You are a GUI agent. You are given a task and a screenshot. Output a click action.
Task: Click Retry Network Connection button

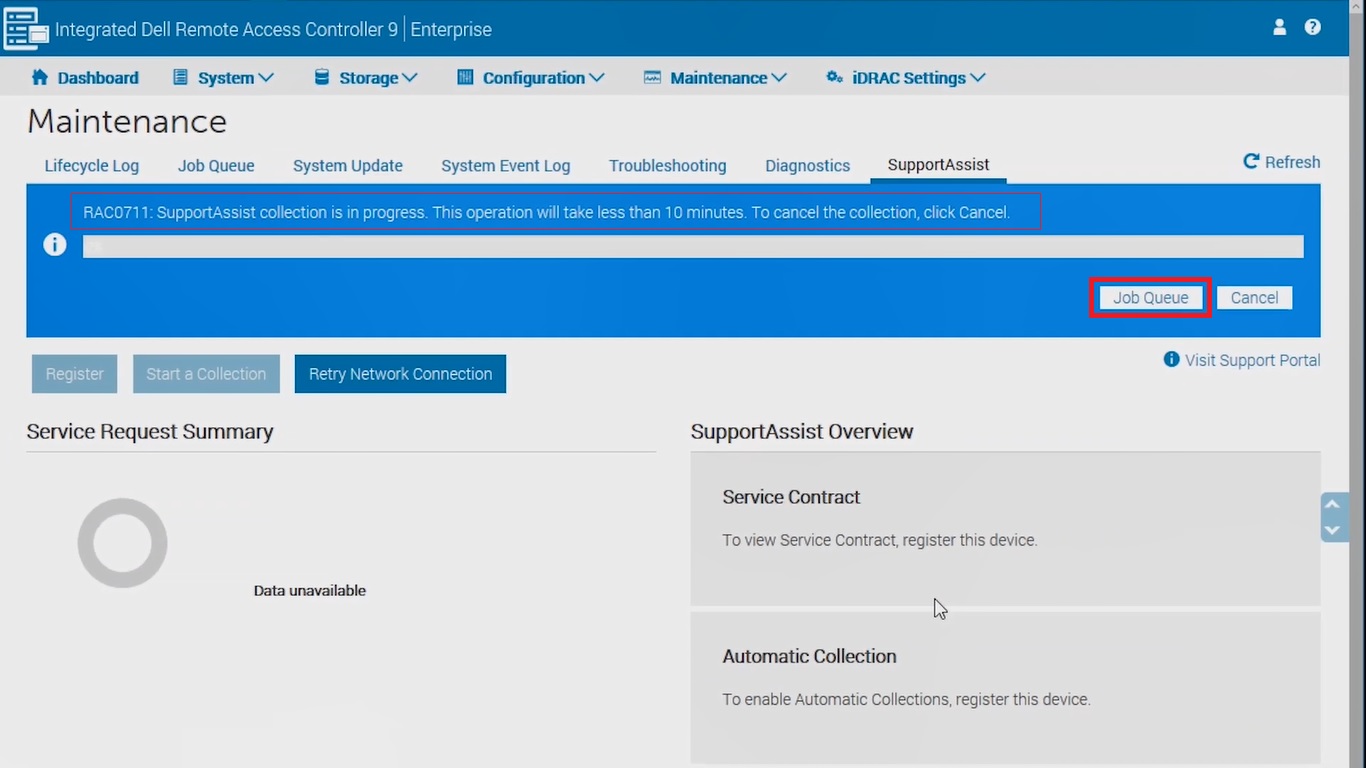point(400,374)
